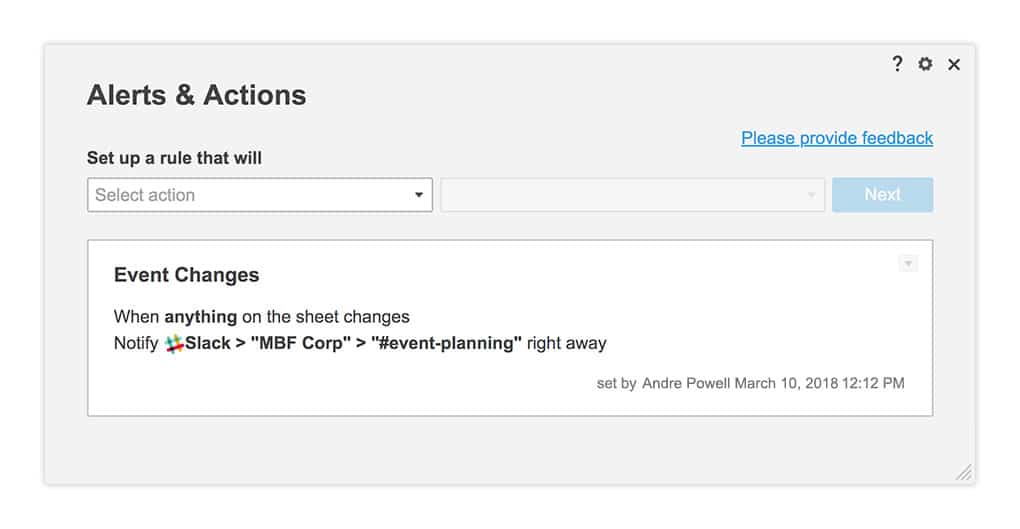Image resolution: width=1020 pixels, height=529 pixels.
Task: Click the Slack logo icon in rule
Action: coord(174,344)
